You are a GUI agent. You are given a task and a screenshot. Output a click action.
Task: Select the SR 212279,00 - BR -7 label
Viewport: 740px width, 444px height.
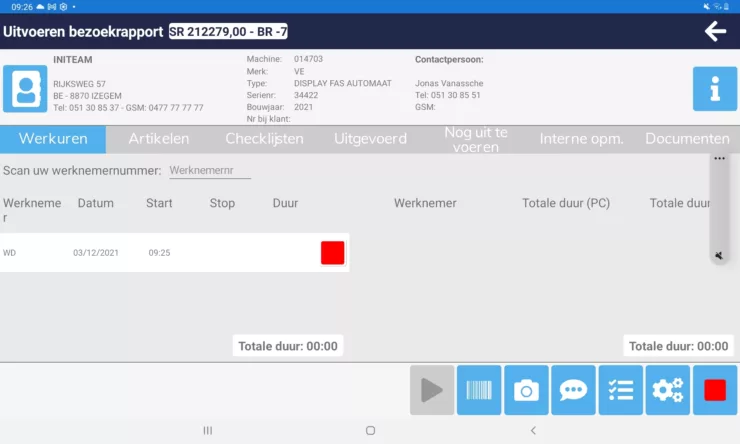pos(228,32)
